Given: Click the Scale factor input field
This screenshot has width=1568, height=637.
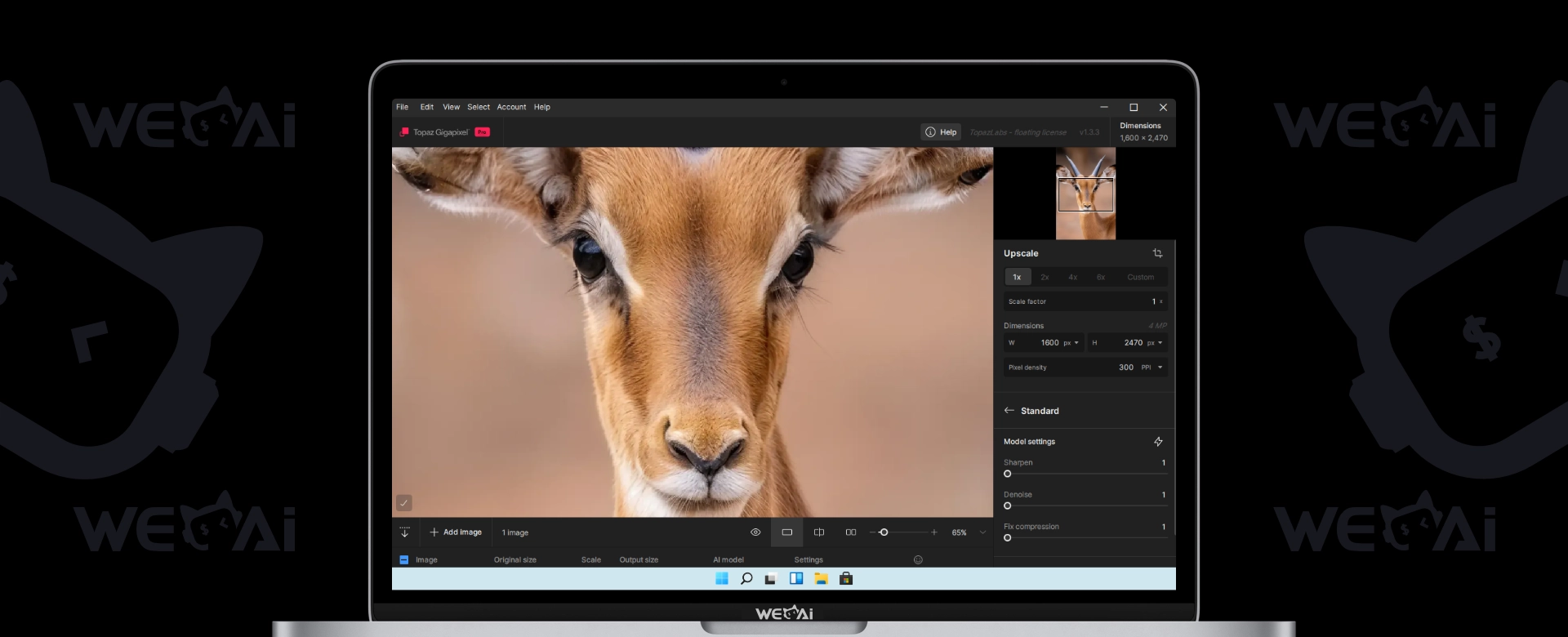Looking at the screenshot, I should [1085, 301].
